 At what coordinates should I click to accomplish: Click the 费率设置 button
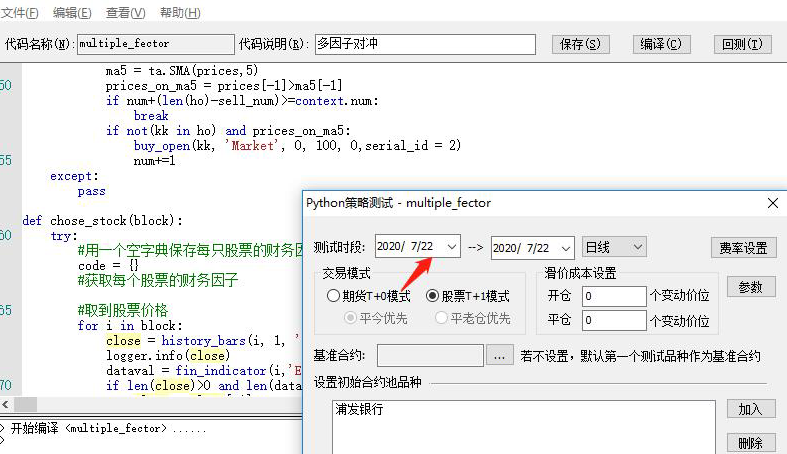pos(743,248)
